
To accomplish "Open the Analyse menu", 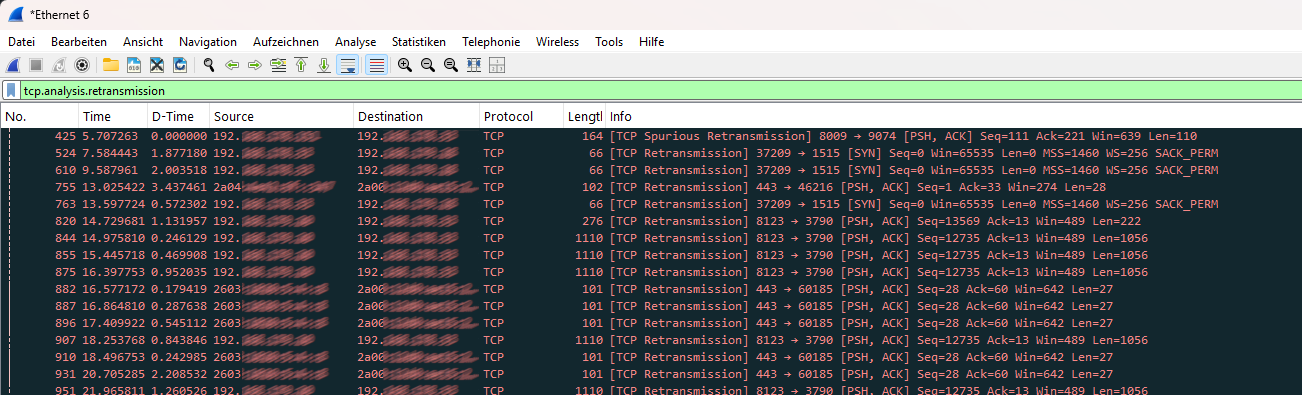I will click(356, 42).
